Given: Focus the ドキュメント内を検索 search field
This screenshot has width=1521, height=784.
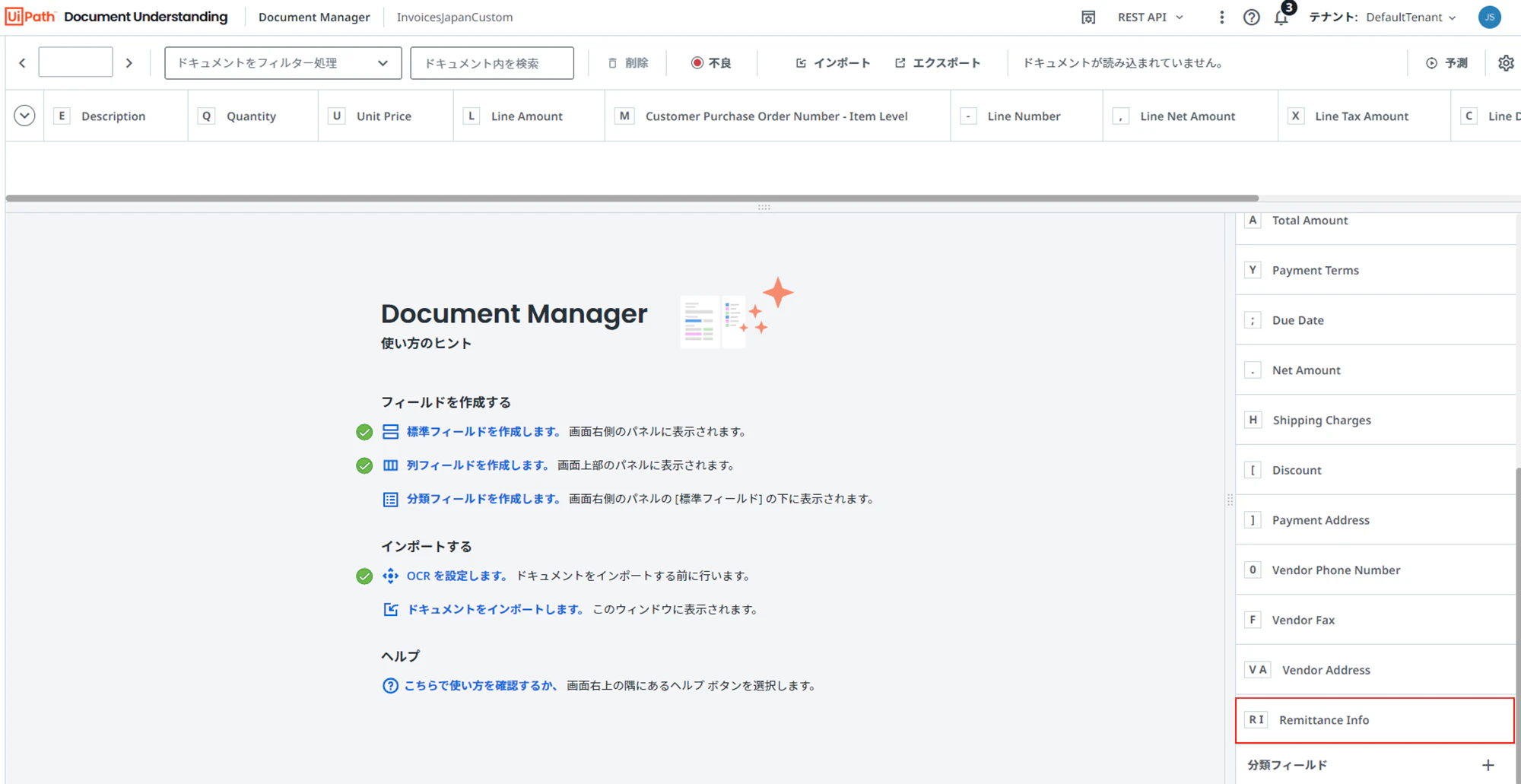Looking at the screenshot, I should click(492, 63).
